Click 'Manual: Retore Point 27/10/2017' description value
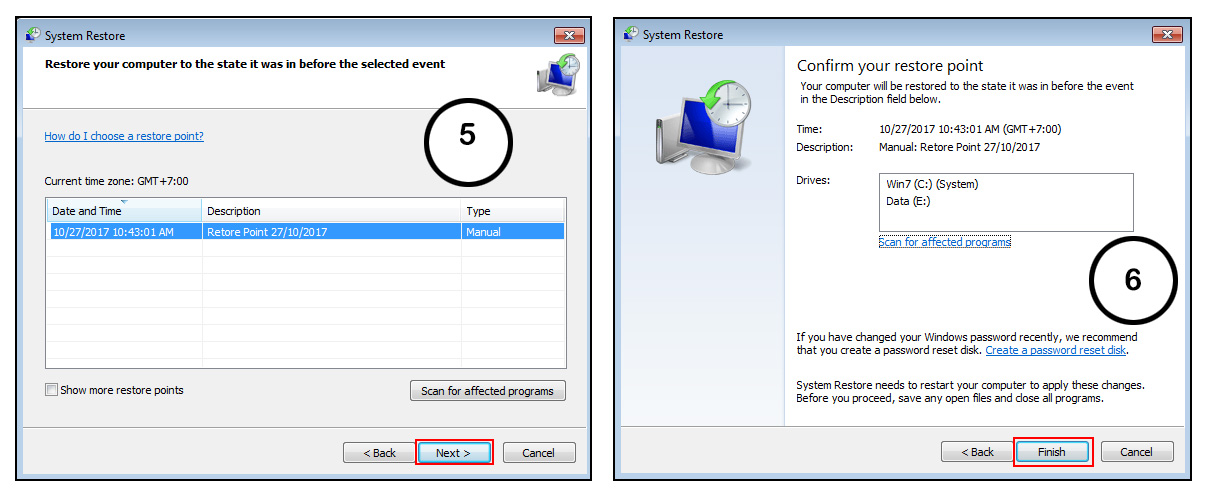This screenshot has width=1209, height=494. [960, 147]
